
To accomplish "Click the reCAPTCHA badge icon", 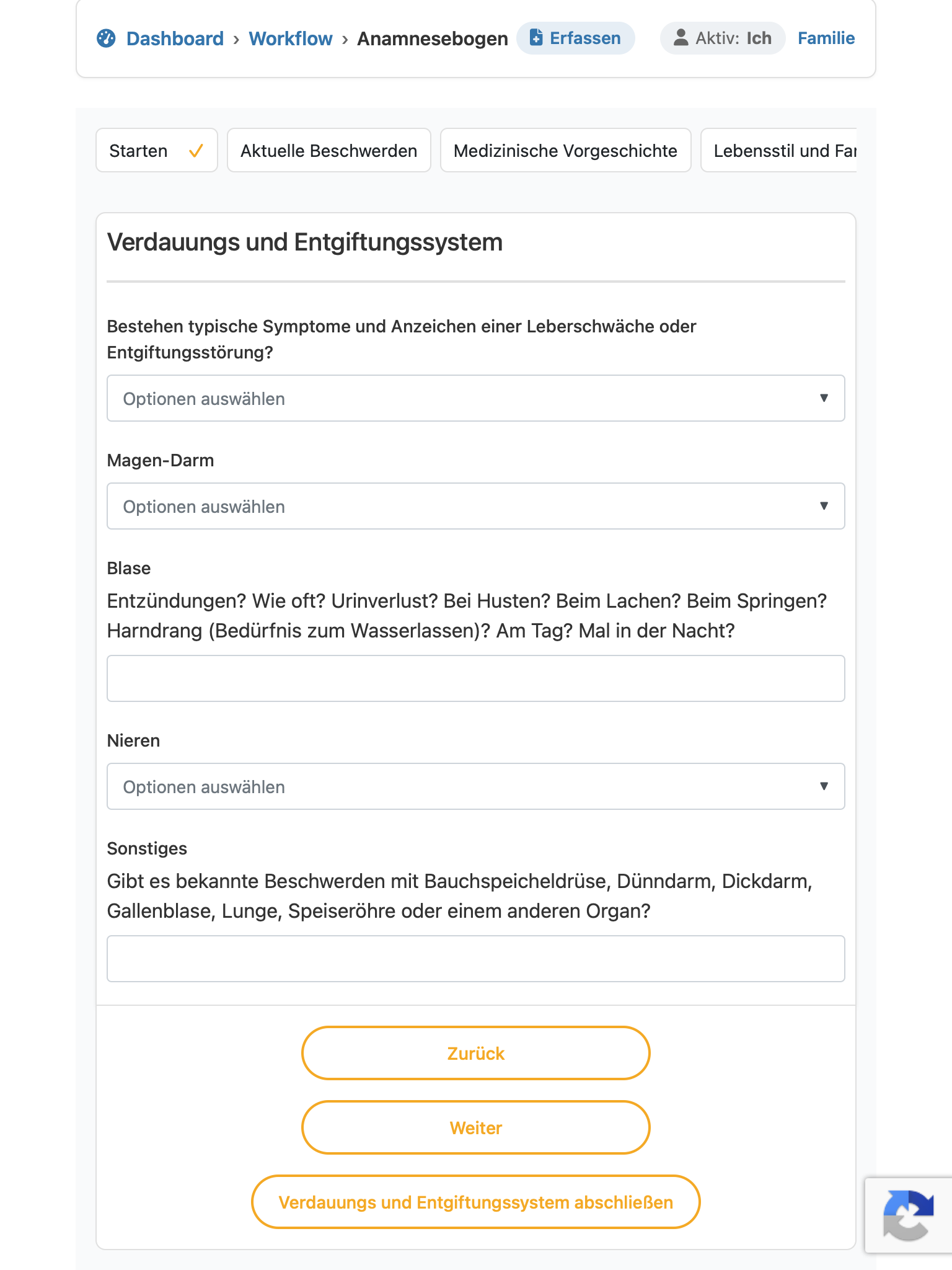I will point(909,1215).
